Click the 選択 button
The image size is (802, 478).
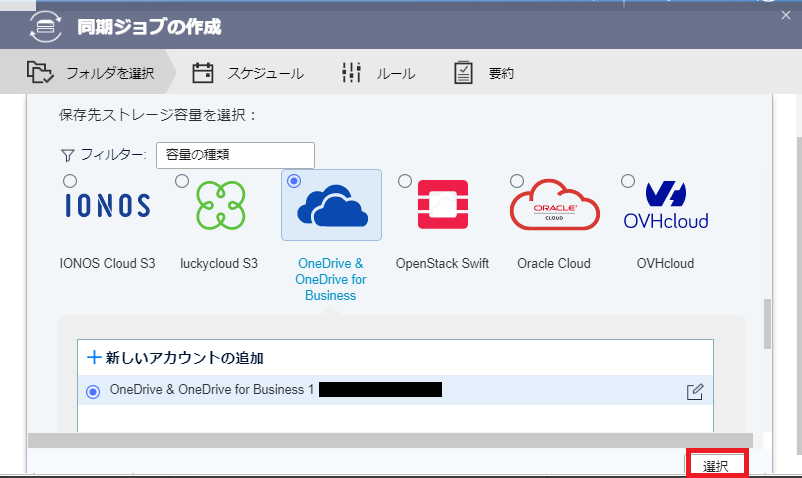tap(716, 465)
